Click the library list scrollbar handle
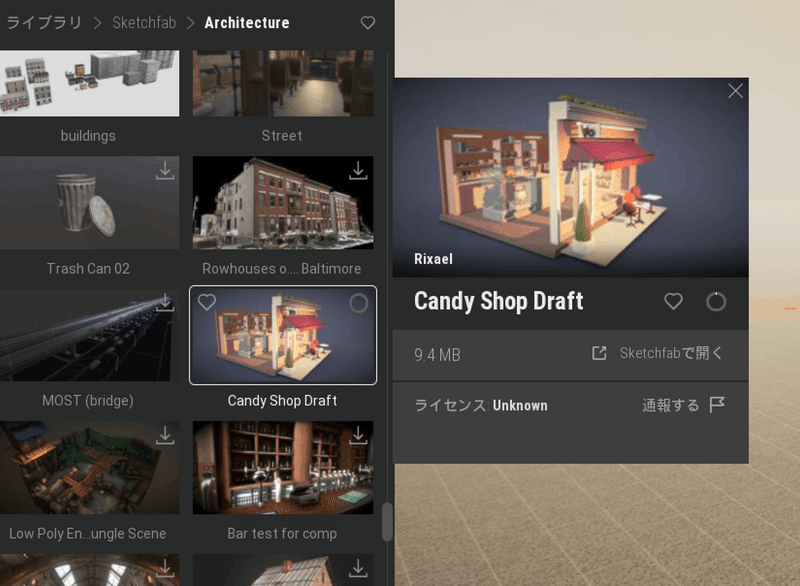This screenshot has width=800, height=586. coord(387,522)
